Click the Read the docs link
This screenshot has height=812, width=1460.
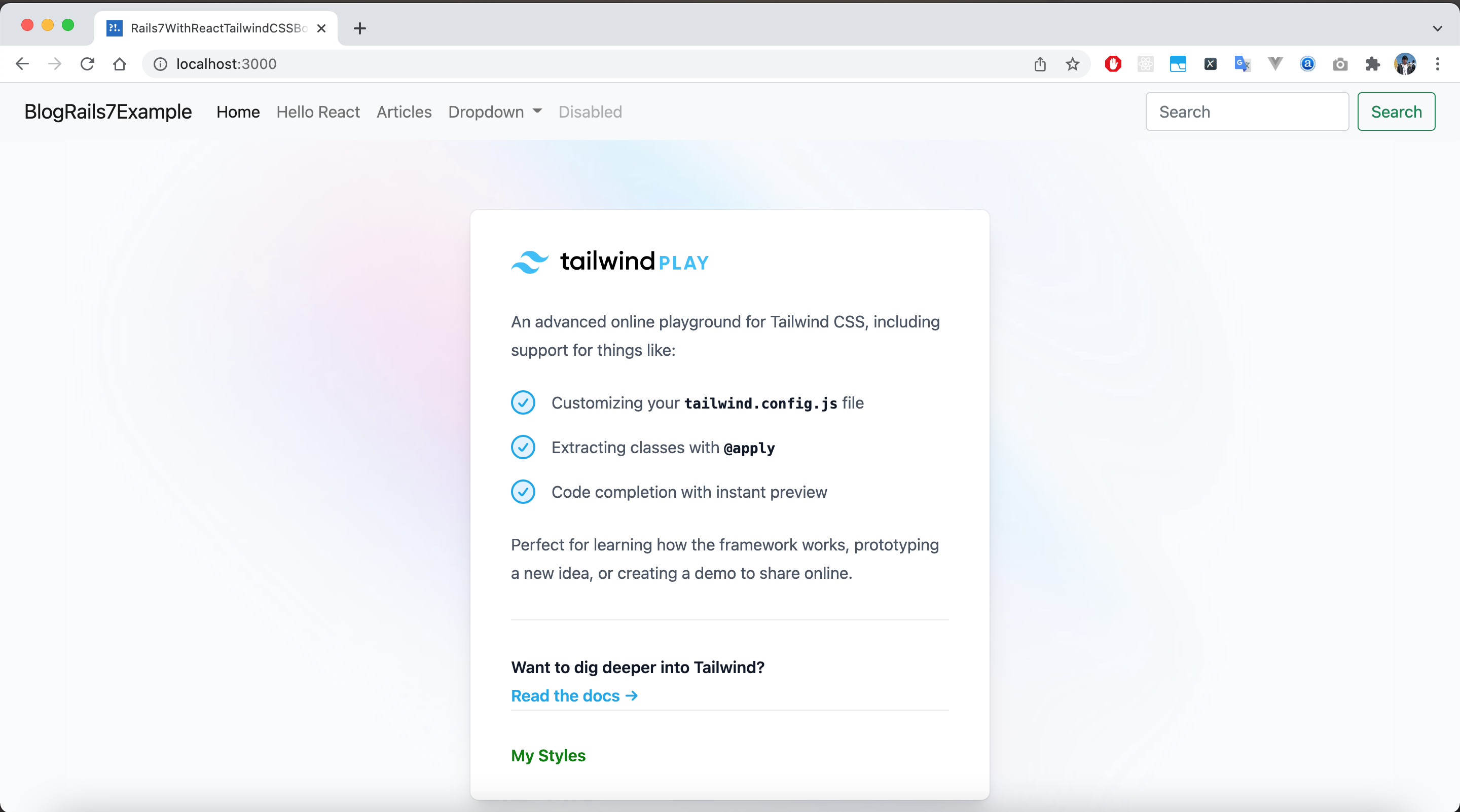coord(575,695)
